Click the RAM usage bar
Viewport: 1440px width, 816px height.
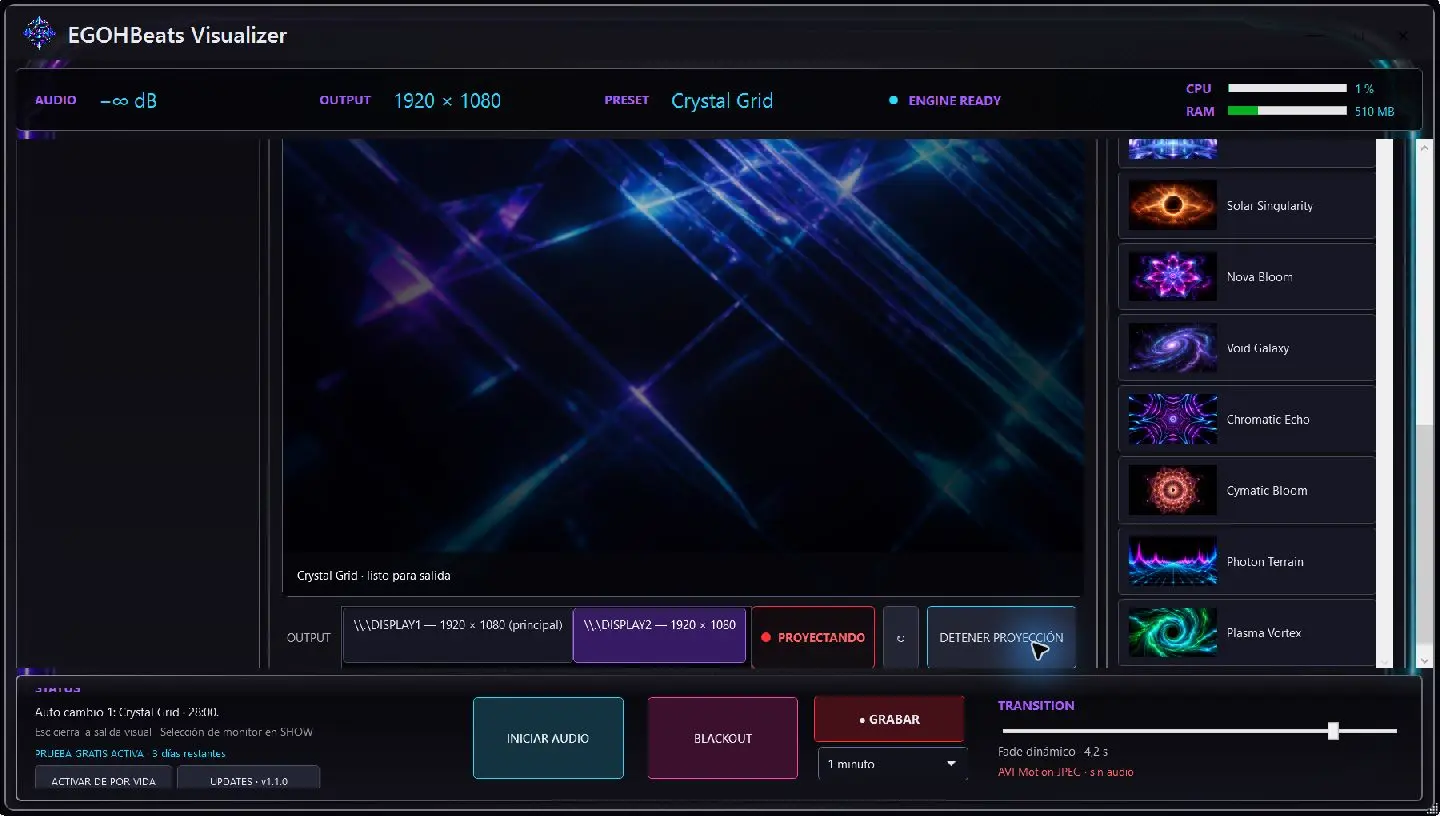click(1287, 111)
